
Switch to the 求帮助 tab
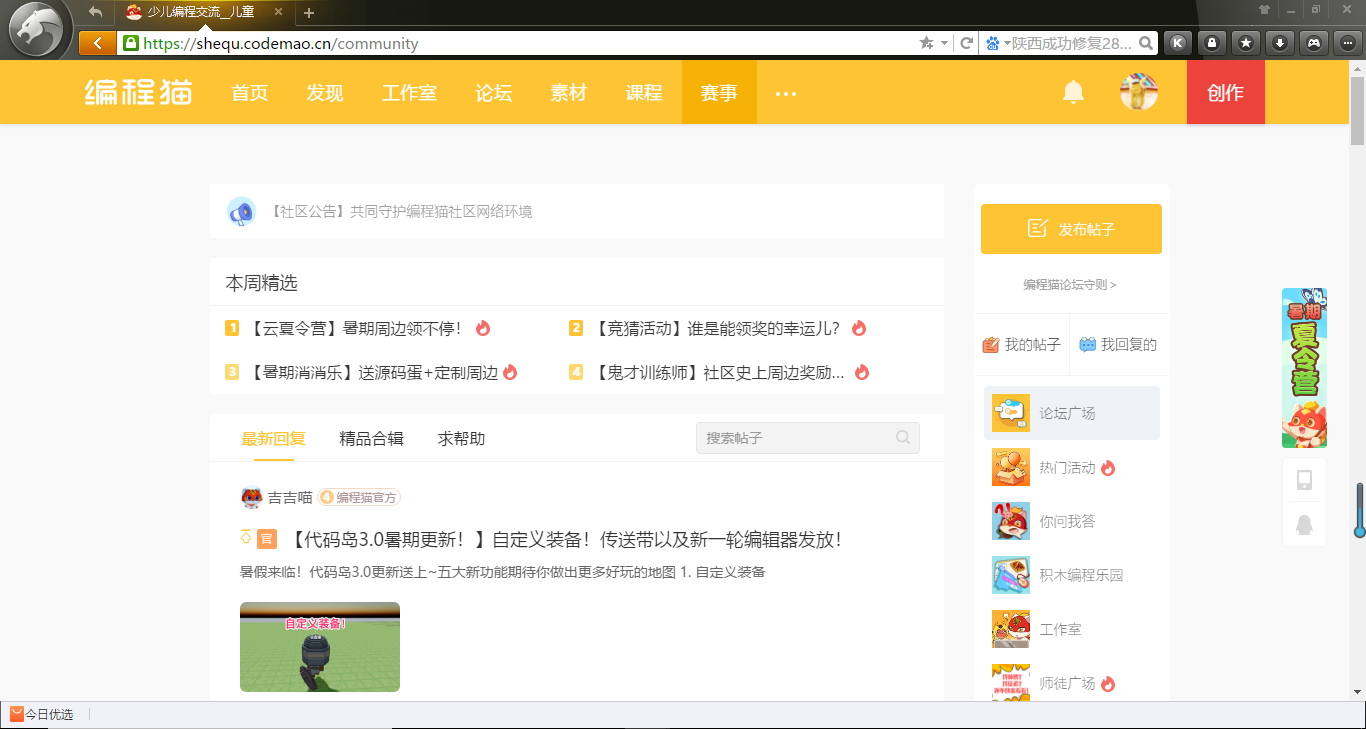[461, 438]
